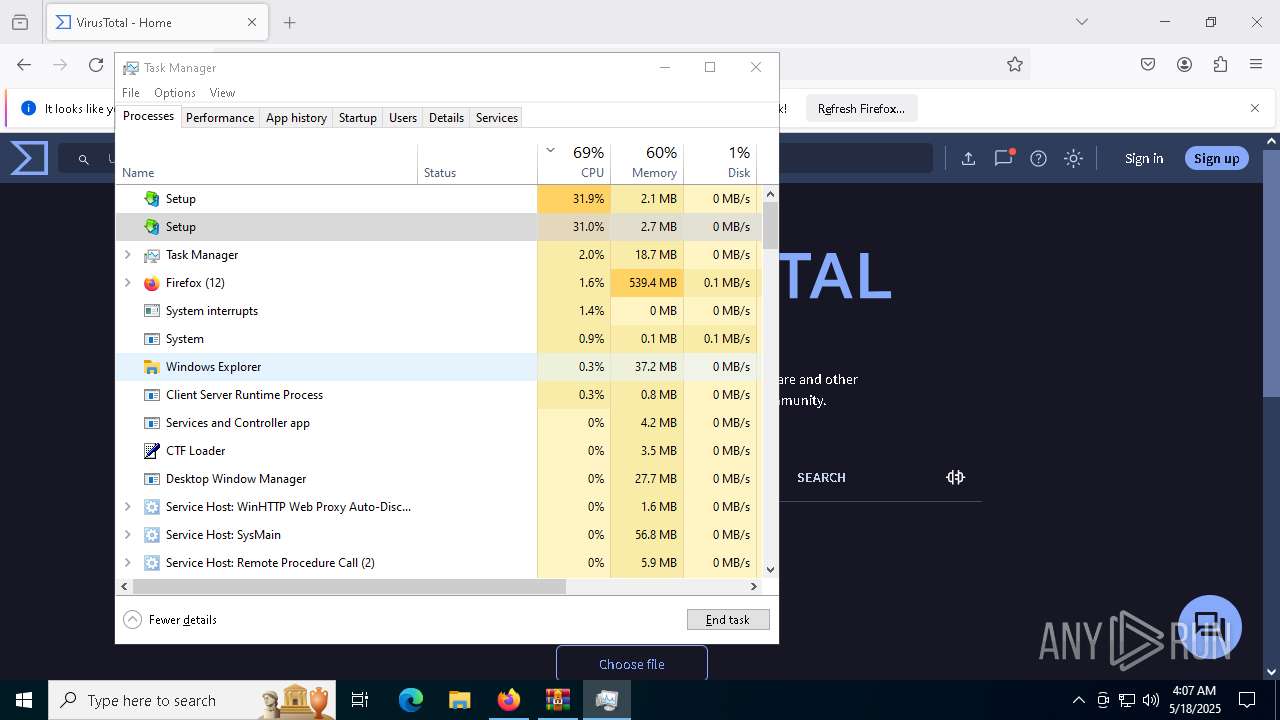Open the VirusTotal chat bubble

(1210, 627)
